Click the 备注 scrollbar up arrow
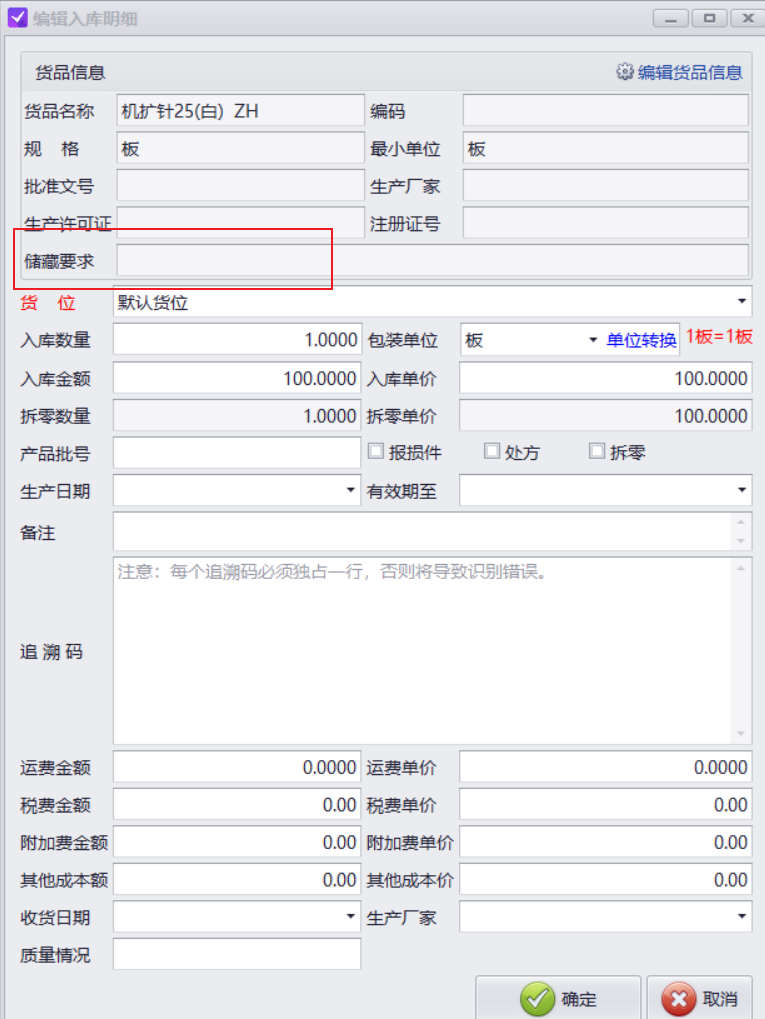 tap(741, 521)
